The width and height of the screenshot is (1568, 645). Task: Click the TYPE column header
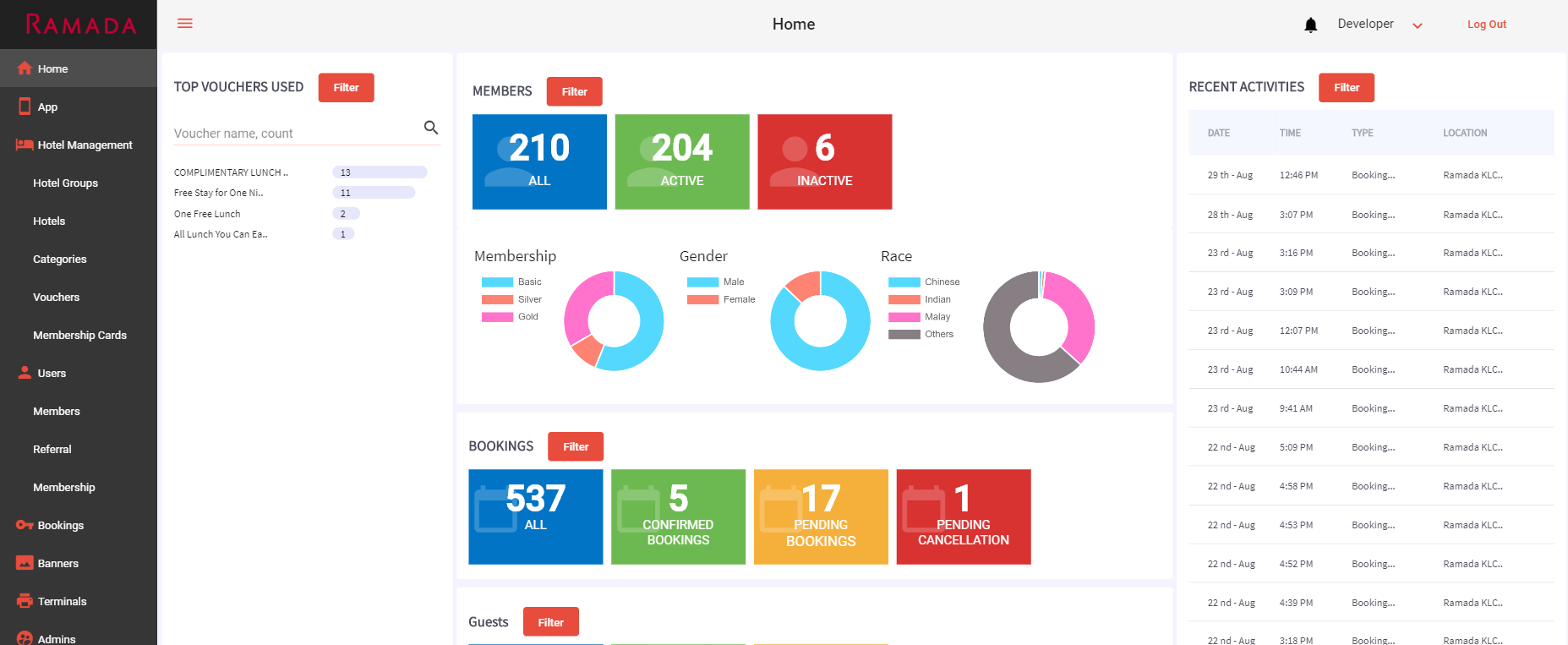pyautogui.click(x=1363, y=133)
